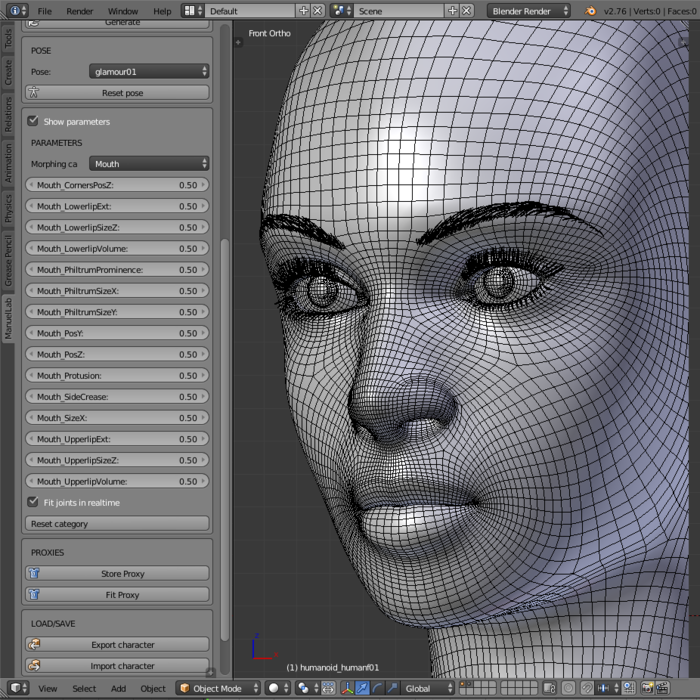
Task: Open the Pose glamour01 dropdown
Action: pos(148,72)
